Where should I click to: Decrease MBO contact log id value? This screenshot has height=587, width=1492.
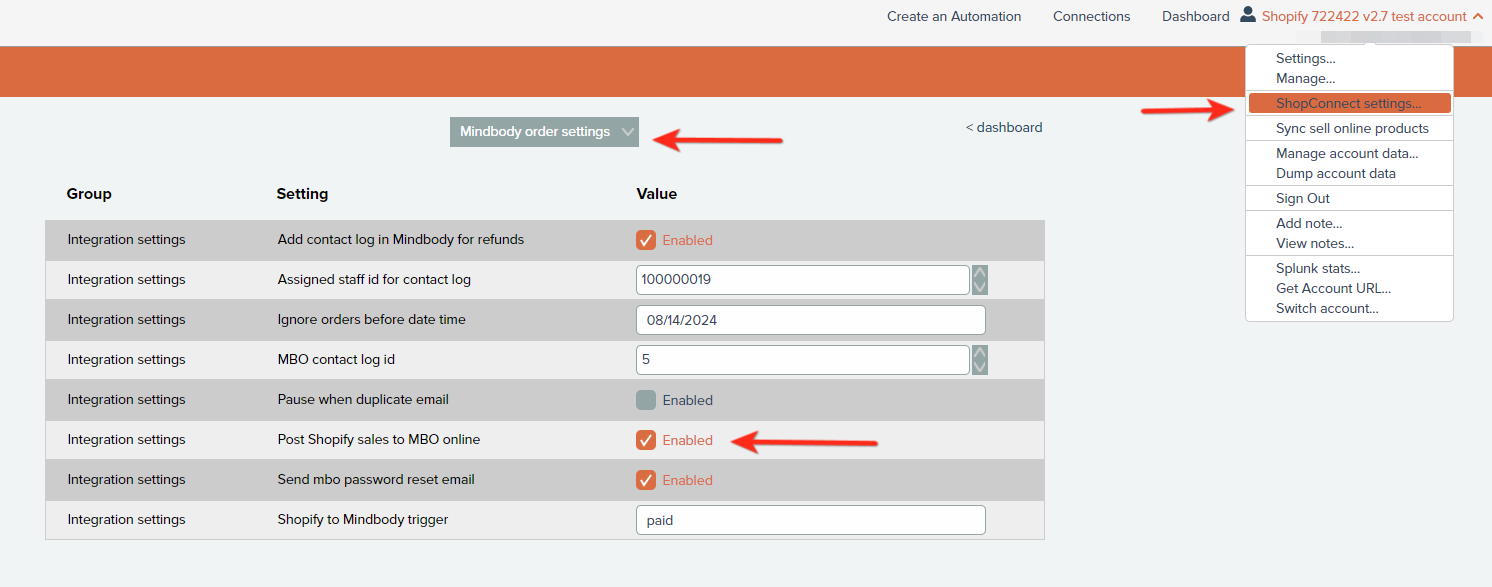(980, 367)
